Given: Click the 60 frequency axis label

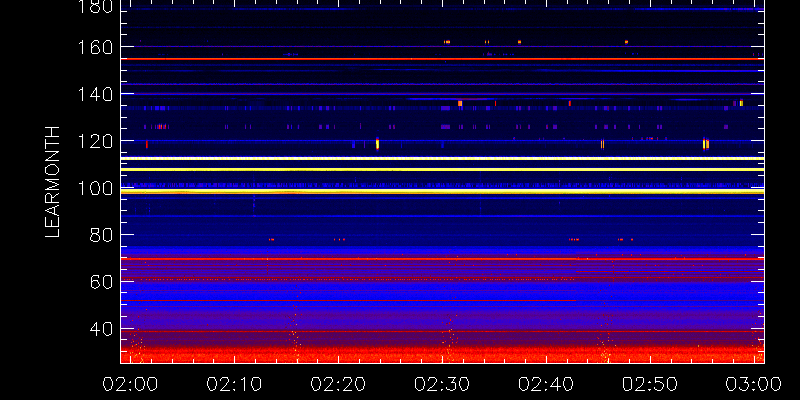Looking at the screenshot, I should click(x=102, y=282).
